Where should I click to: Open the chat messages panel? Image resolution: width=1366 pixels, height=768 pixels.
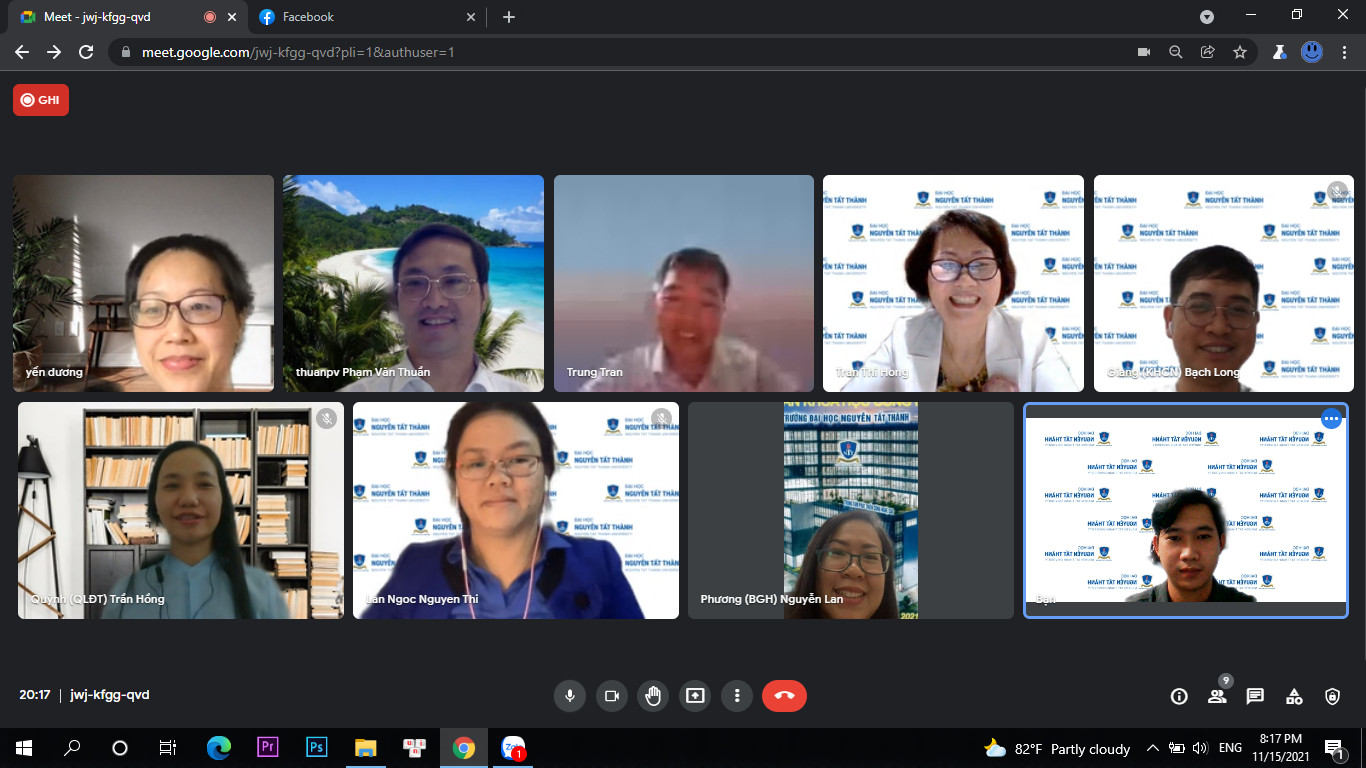click(1255, 697)
